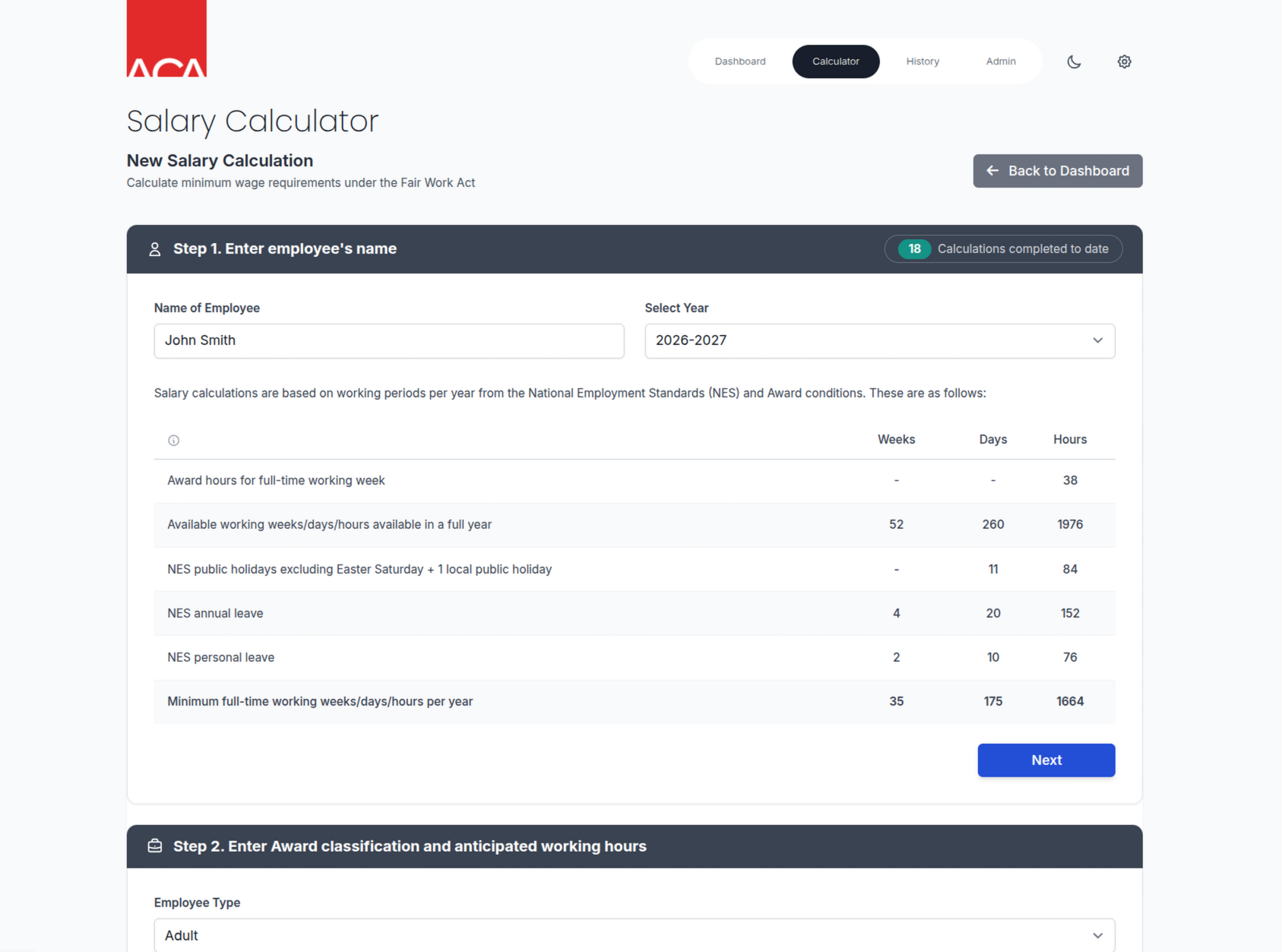Image resolution: width=1282 pixels, height=952 pixels.
Task: Click Back to Dashboard button
Action: (1058, 171)
